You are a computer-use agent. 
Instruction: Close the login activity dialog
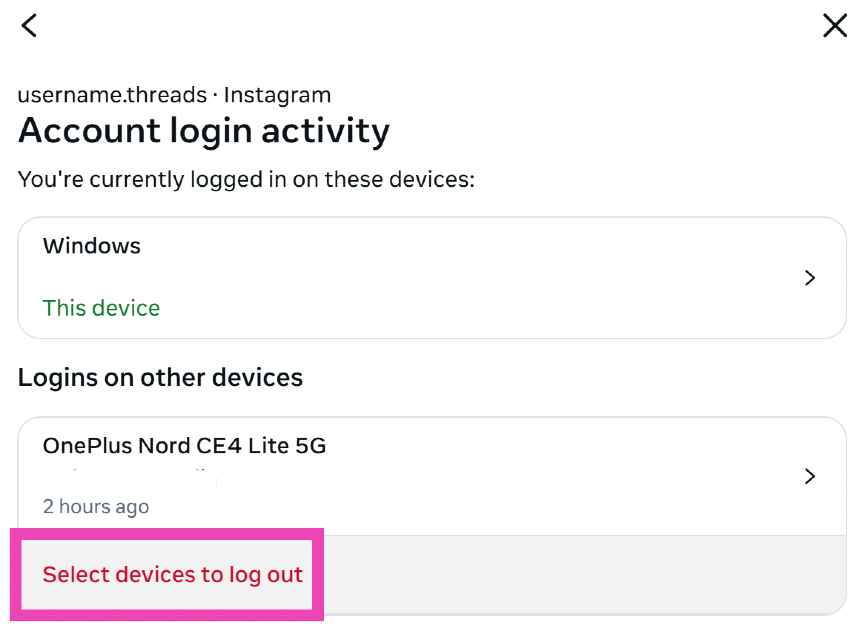click(x=835, y=26)
